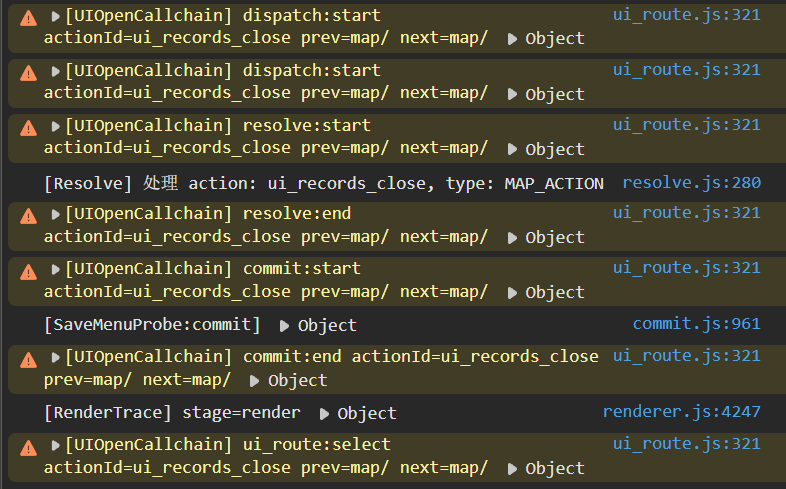Screen dimensions: 786x489
Task: Expand Object in the commit:end row
Action: click(255, 381)
